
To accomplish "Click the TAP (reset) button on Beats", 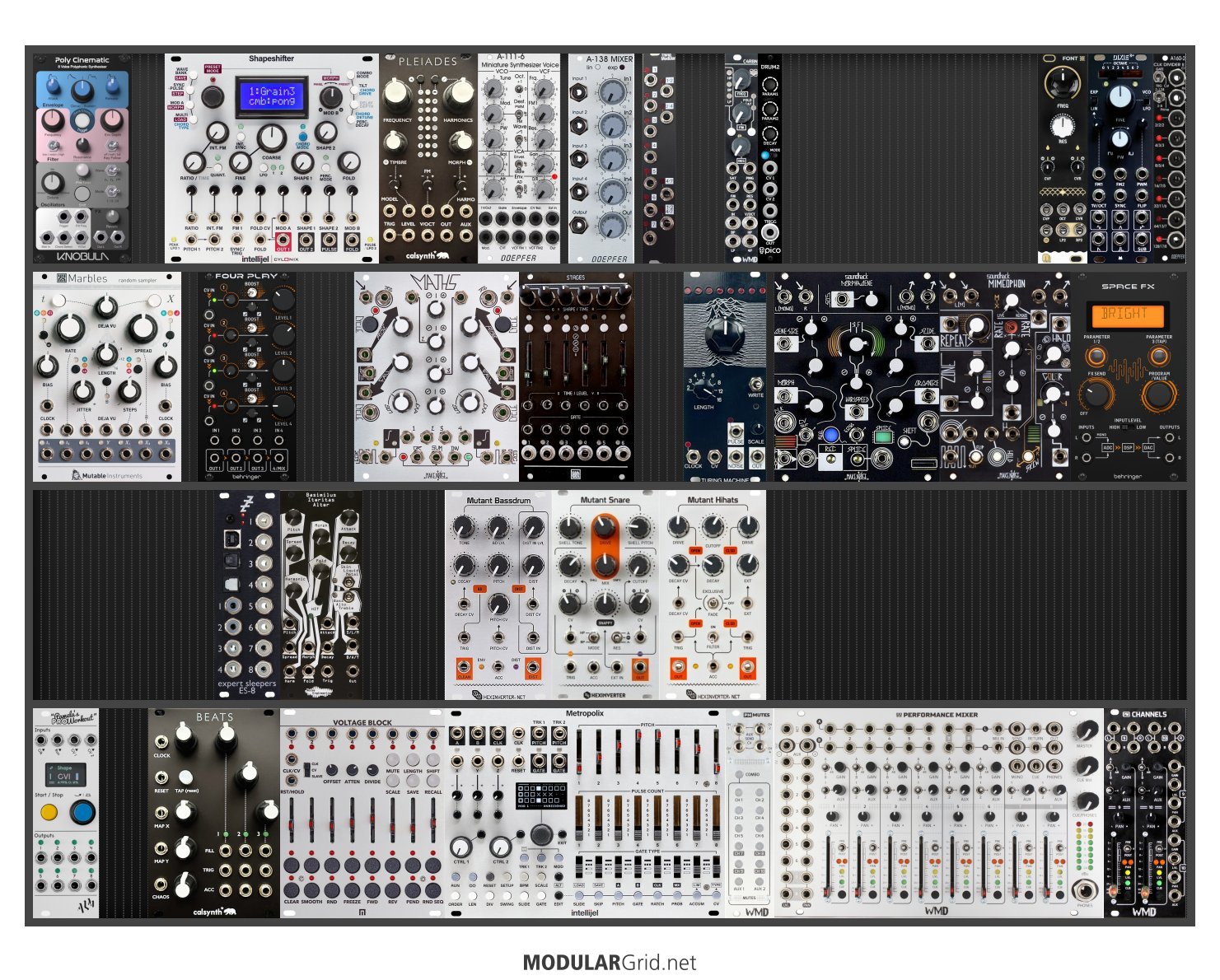I will (186, 777).
